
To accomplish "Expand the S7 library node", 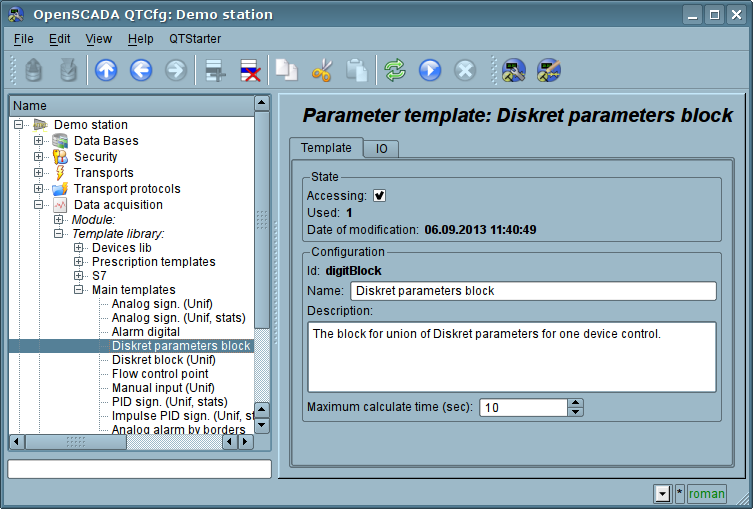I will (79, 276).
